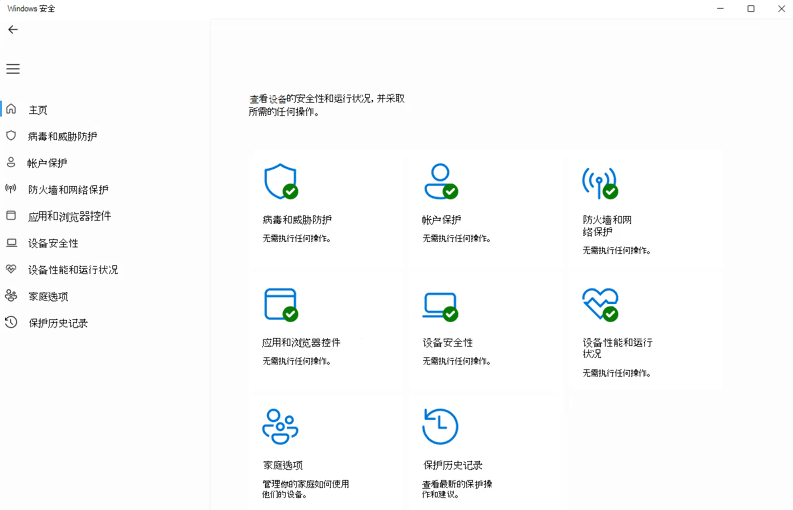Open 应用和浏览器控件 sidebar item
Screen dimensions: 793x510
(x=69, y=217)
